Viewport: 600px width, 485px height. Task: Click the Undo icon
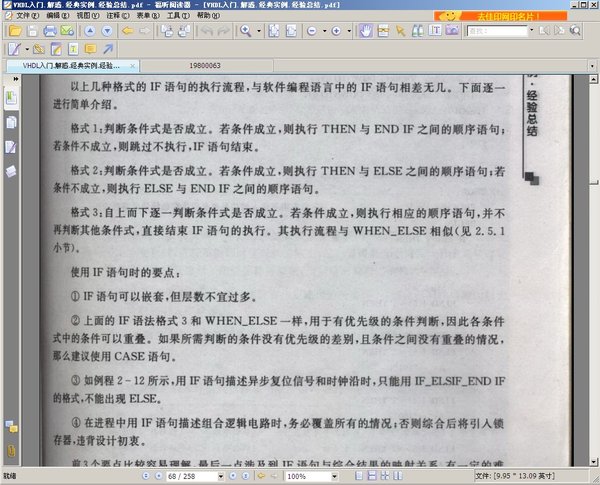207,31
